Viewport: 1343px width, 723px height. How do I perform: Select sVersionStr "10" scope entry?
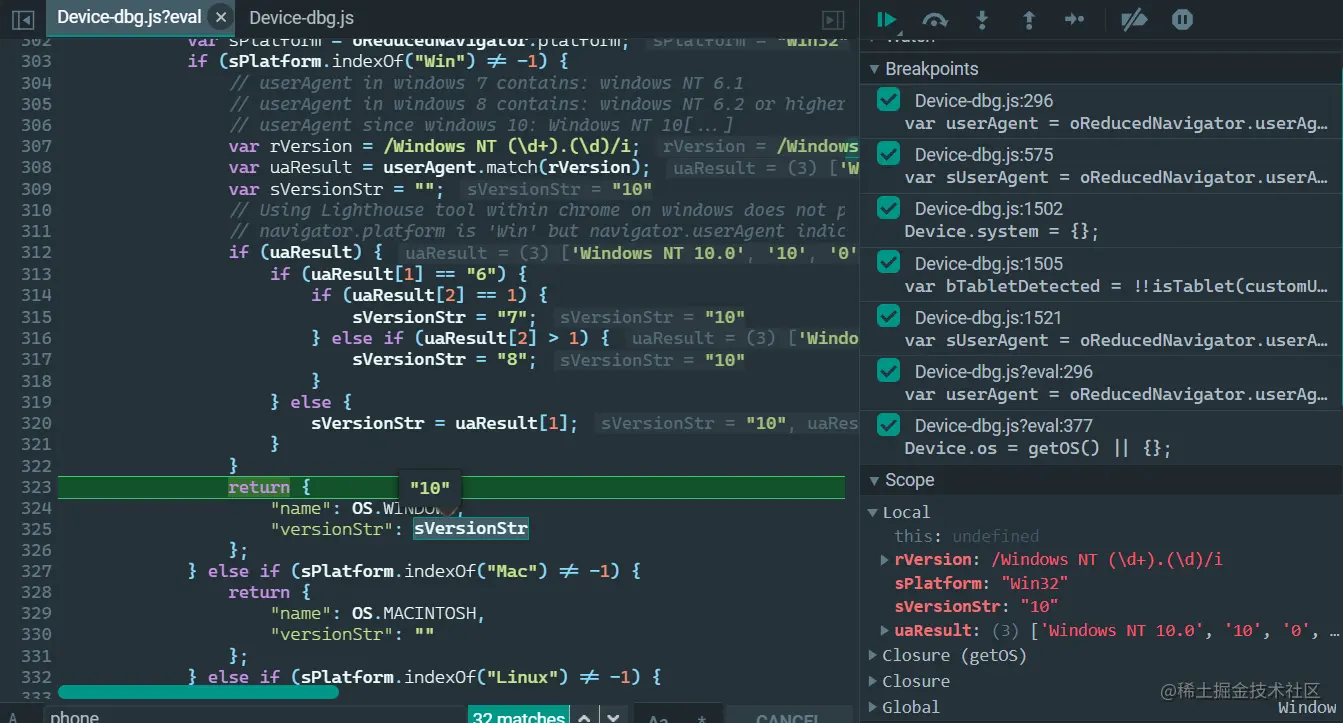pyautogui.click(x=976, y=606)
